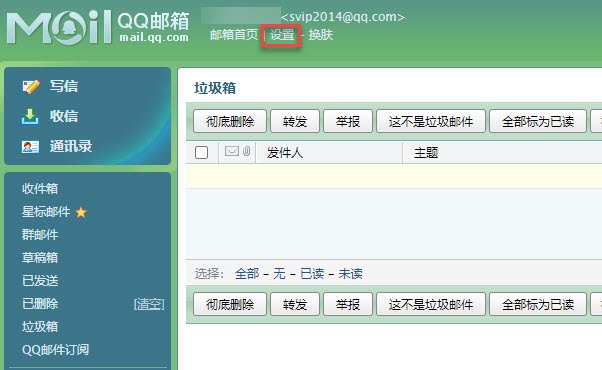Click the bottom 全部标为已读 button
The height and width of the screenshot is (370, 602).
(x=538, y=304)
